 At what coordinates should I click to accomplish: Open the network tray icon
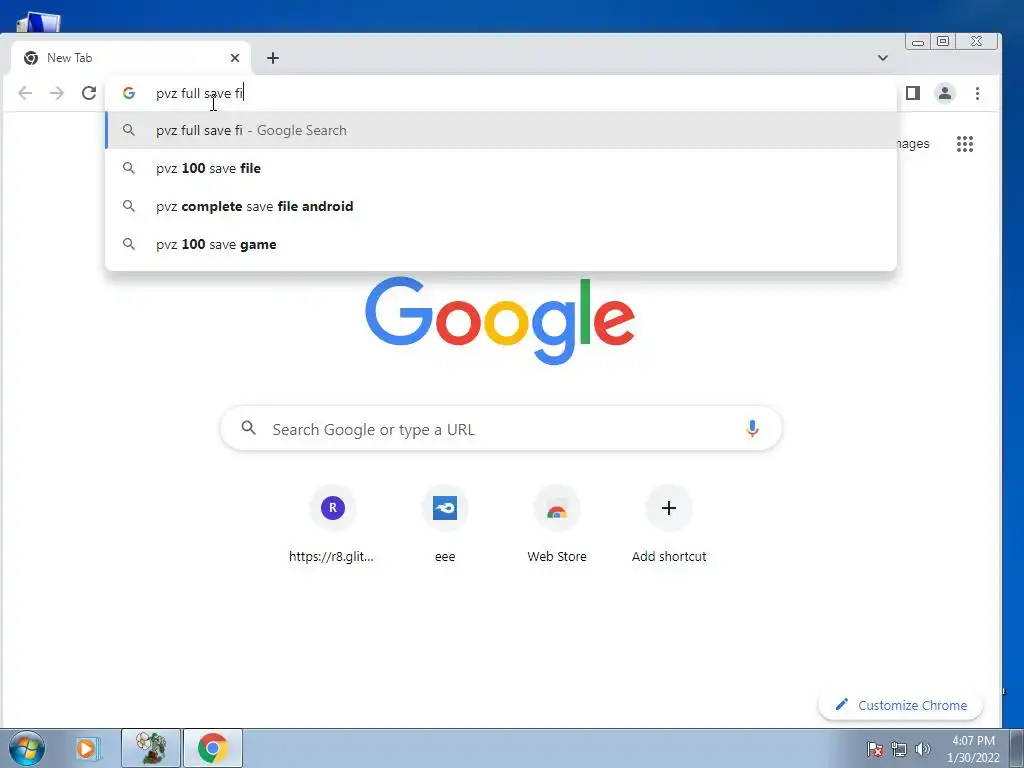click(899, 749)
